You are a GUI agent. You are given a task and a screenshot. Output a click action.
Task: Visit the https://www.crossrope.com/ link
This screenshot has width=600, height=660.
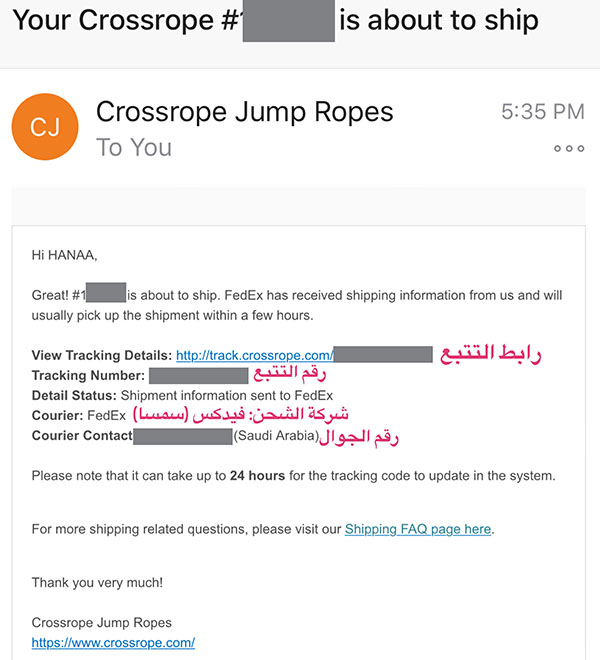click(x=113, y=643)
